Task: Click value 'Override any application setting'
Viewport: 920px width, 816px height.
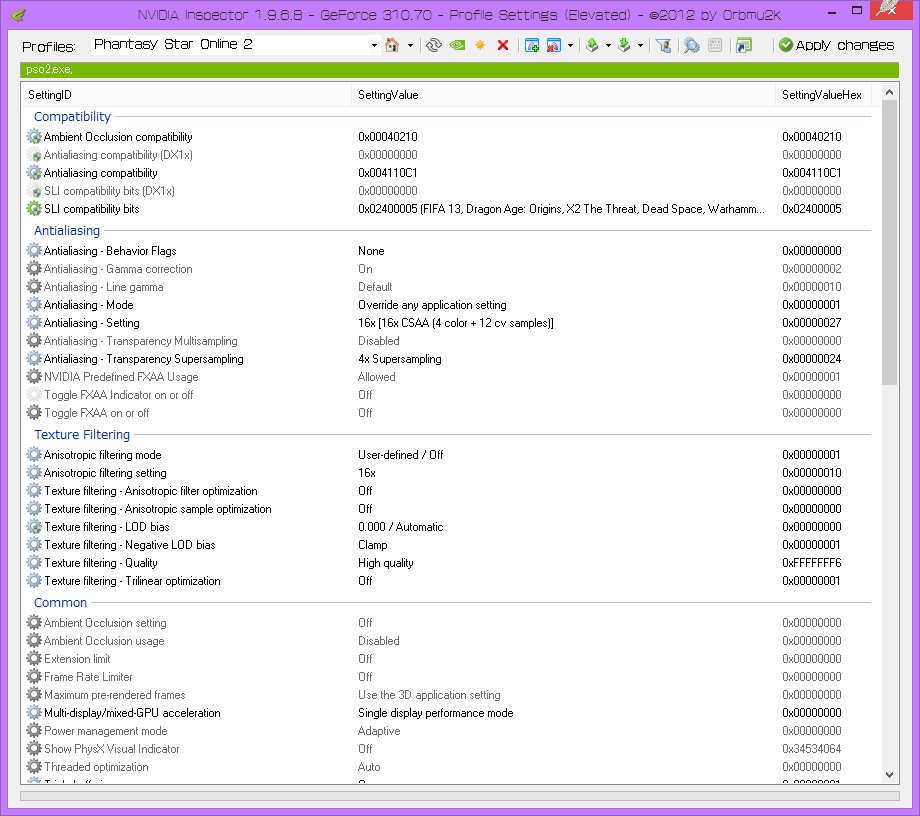Action: 432,305
